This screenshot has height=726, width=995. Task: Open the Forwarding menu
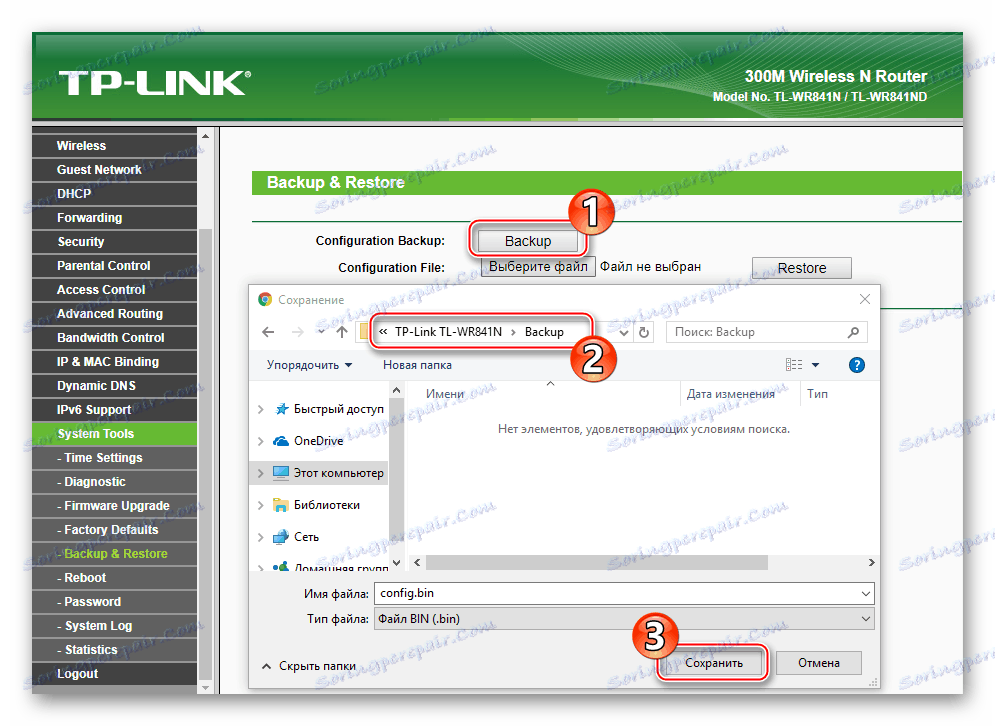(115, 218)
